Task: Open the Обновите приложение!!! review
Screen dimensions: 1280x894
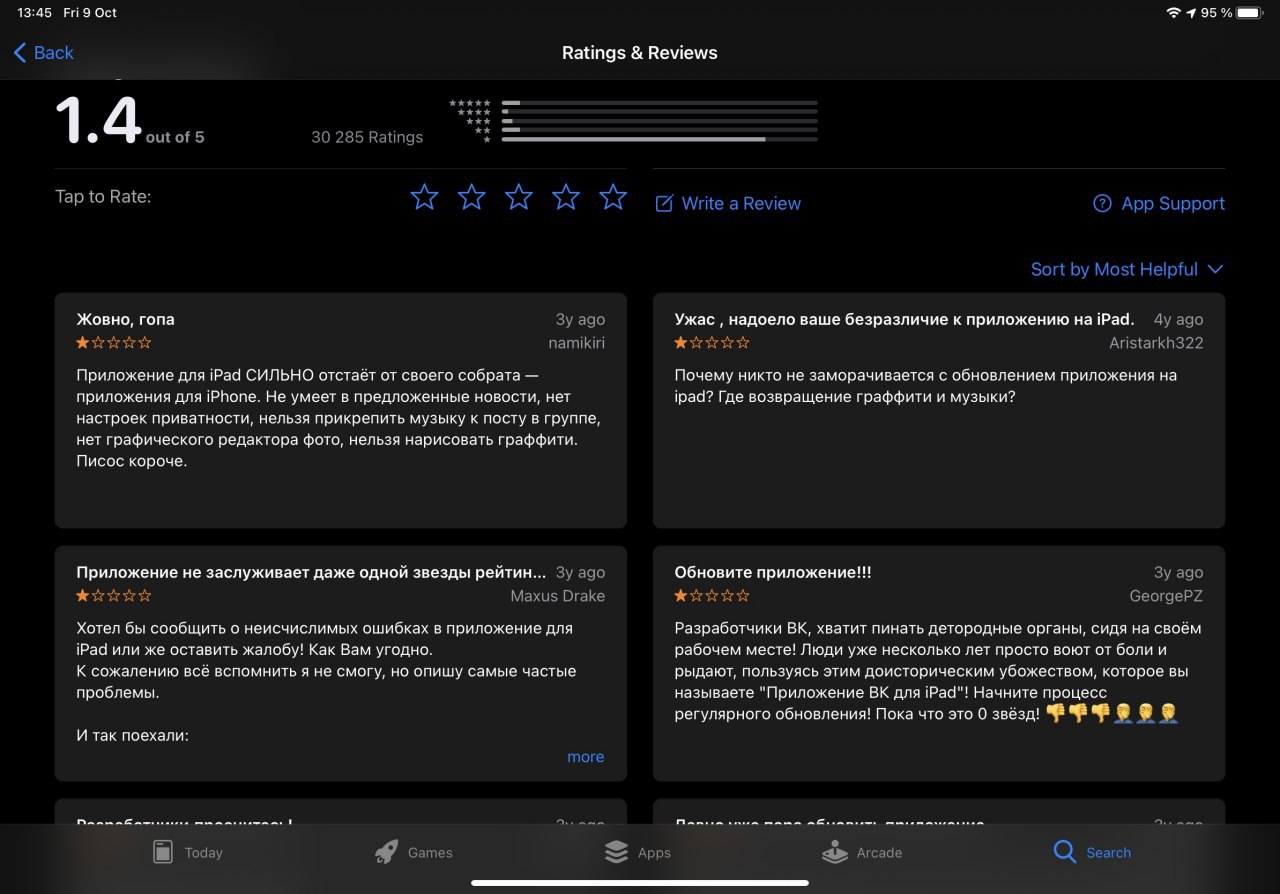Action: pos(939,663)
